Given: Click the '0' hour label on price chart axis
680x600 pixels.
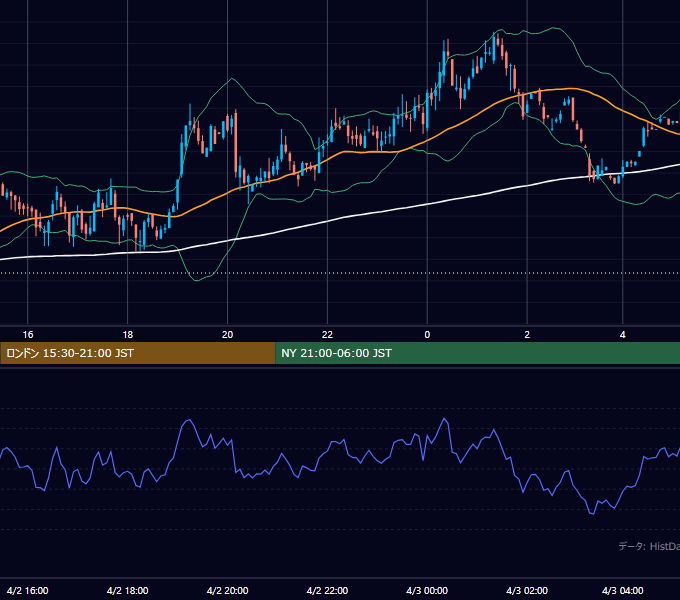Looking at the screenshot, I should click(x=427, y=335).
